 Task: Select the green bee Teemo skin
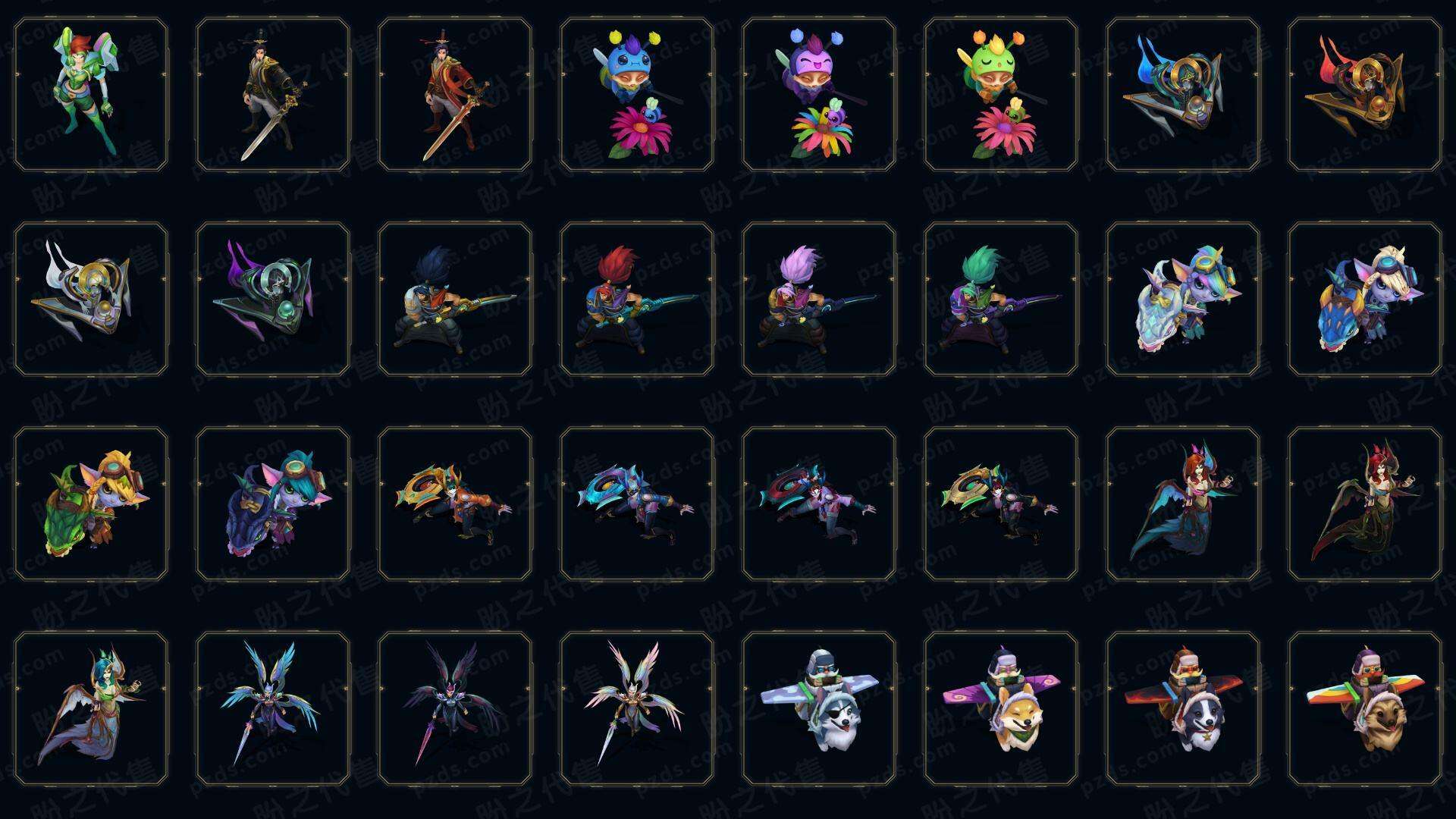click(1001, 94)
